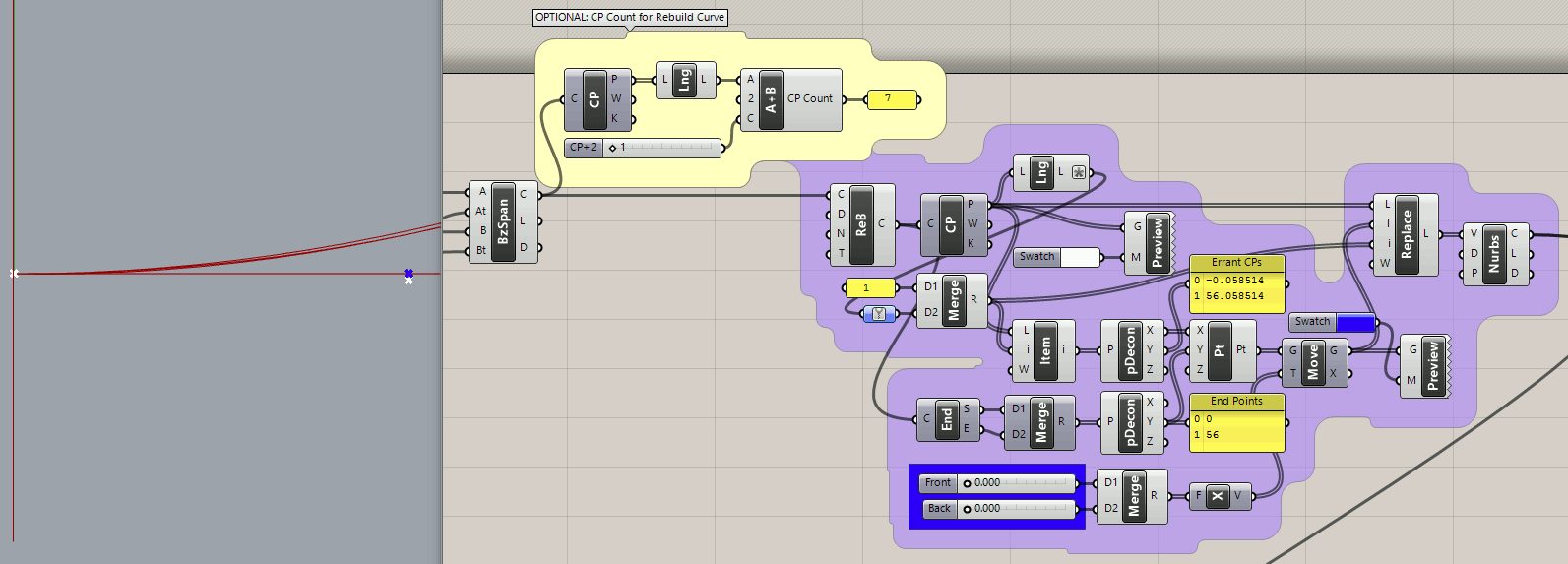Click the C input of A+B component
The height and width of the screenshot is (564, 1568).
coord(750,118)
